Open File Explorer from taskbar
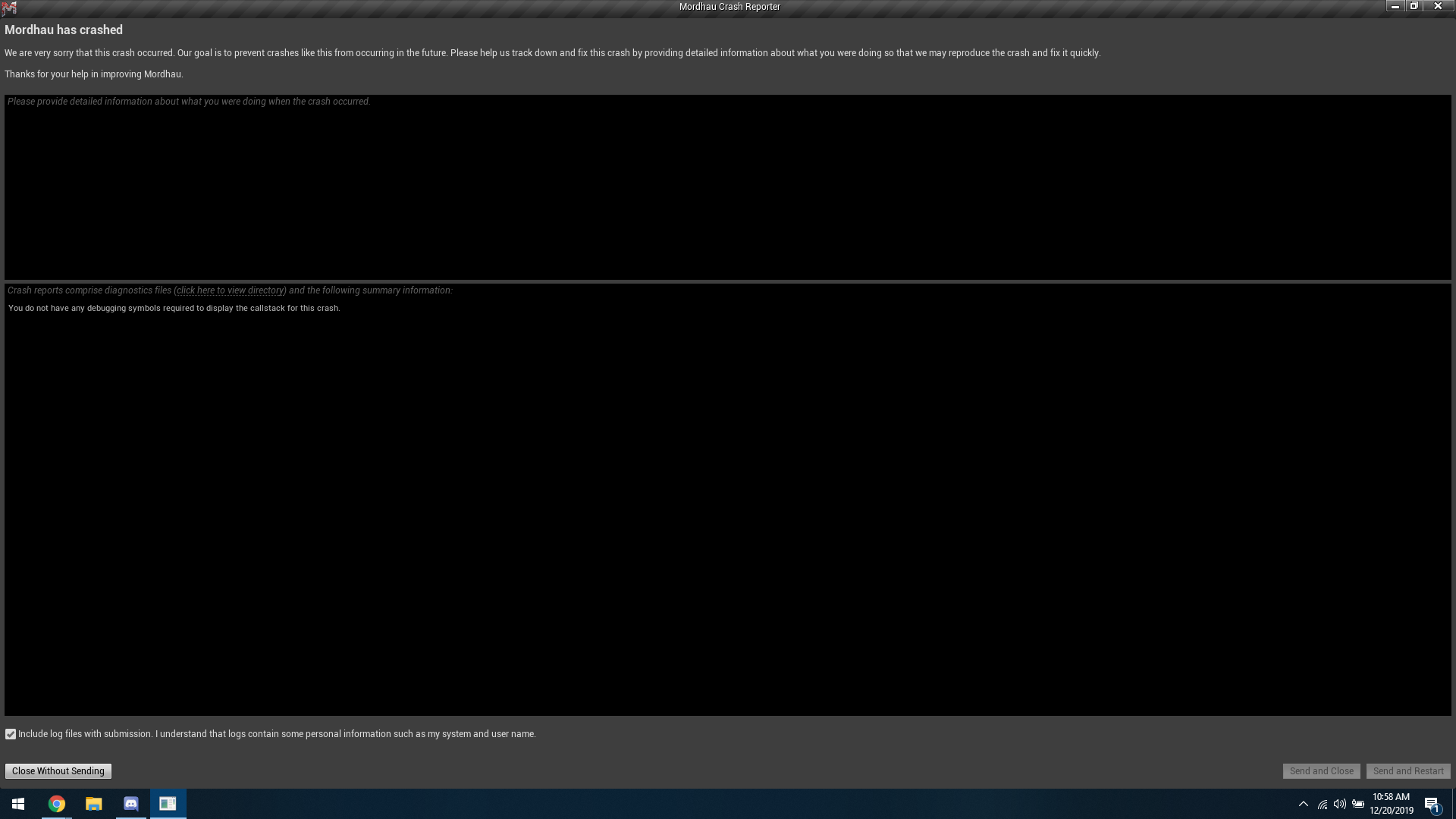1456x819 pixels. [94, 803]
